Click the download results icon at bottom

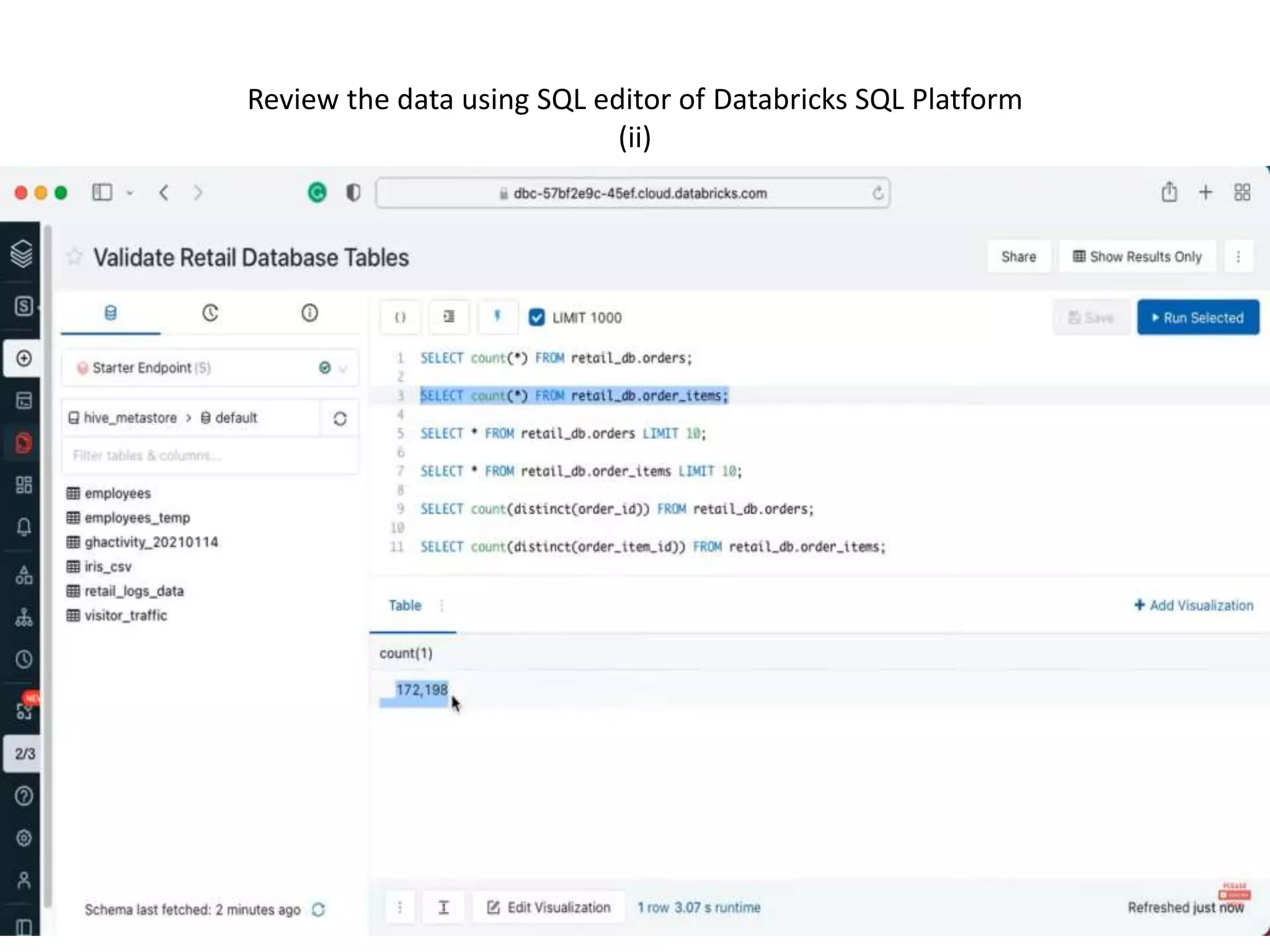pos(443,908)
